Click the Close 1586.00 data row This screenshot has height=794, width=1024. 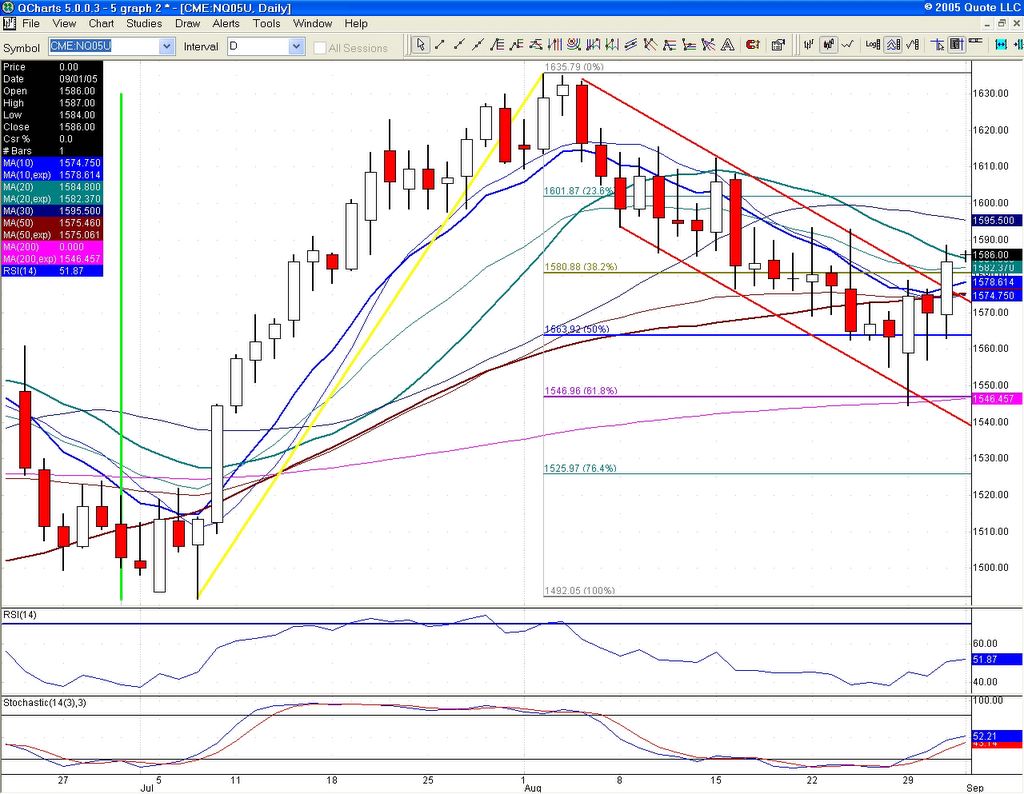[x=52, y=127]
